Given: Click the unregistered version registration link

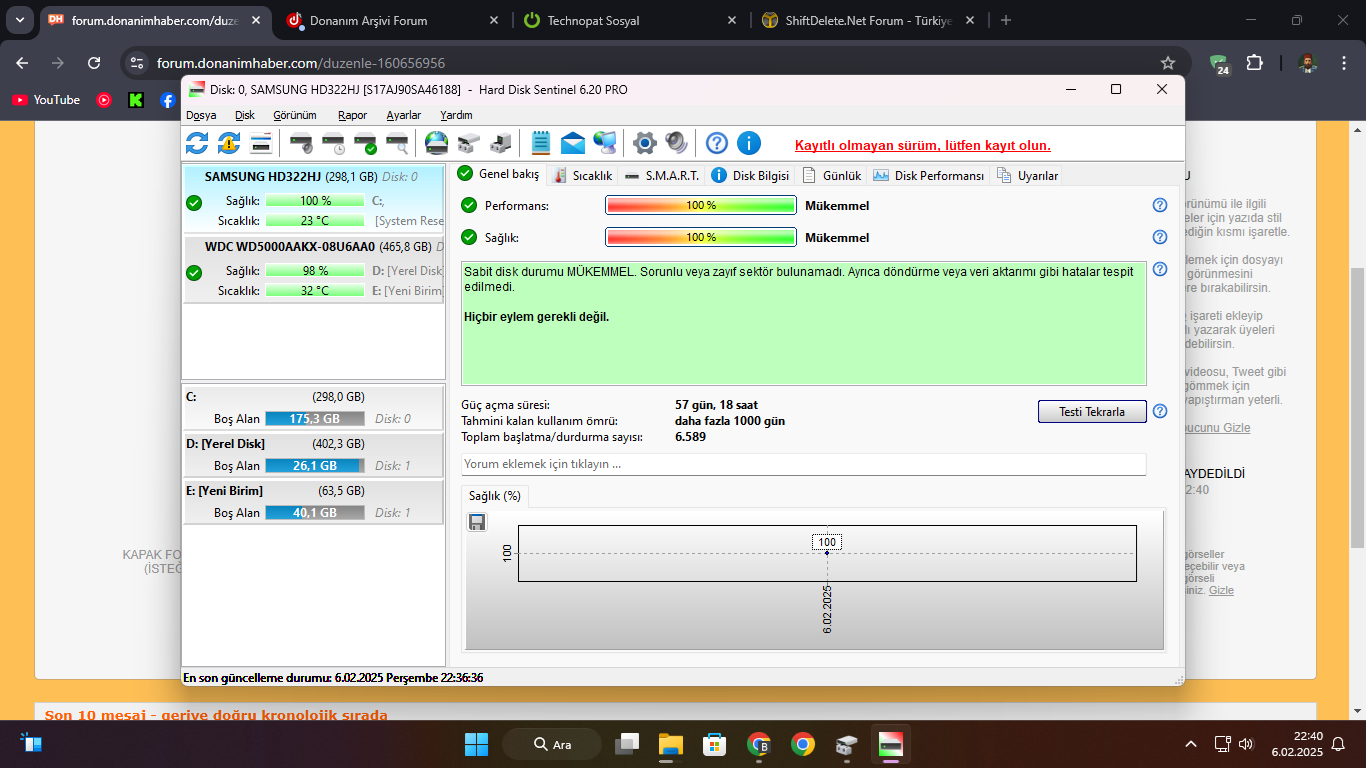Looking at the screenshot, I should coord(923,145).
